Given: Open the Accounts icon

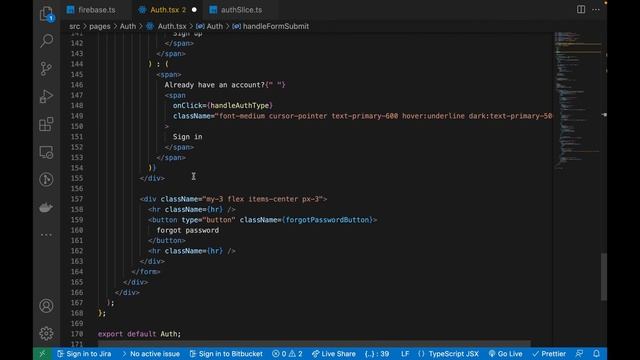Looking at the screenshot, I should coord(47,306).
